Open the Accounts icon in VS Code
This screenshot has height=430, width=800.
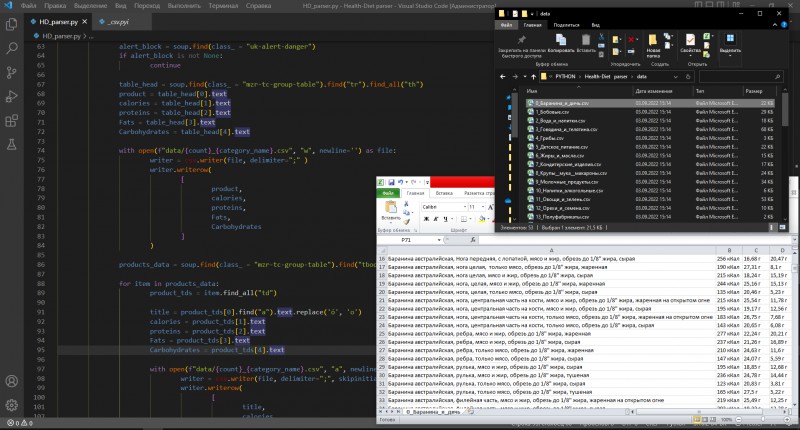click(x=11, y=381)
